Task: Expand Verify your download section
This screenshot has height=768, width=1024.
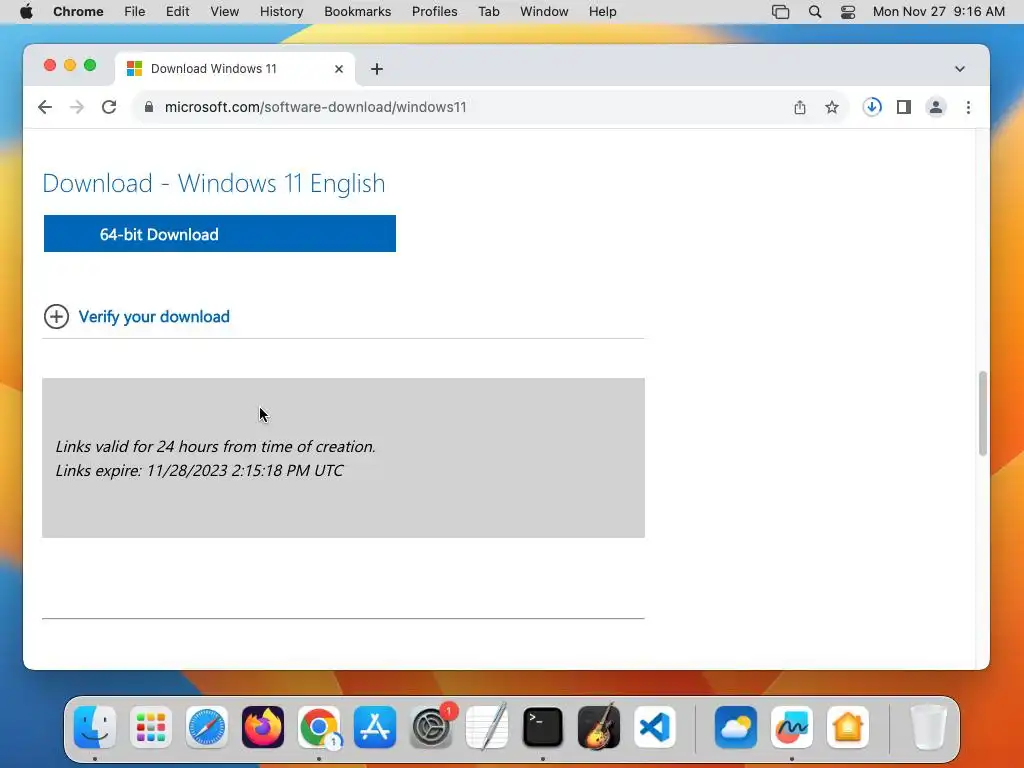Action: 56,317
